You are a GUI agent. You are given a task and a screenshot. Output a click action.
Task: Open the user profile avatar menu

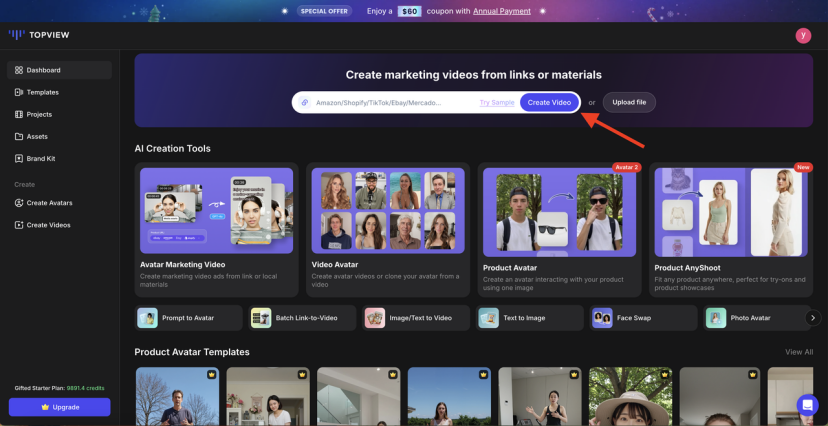click(x=803, y=35)
